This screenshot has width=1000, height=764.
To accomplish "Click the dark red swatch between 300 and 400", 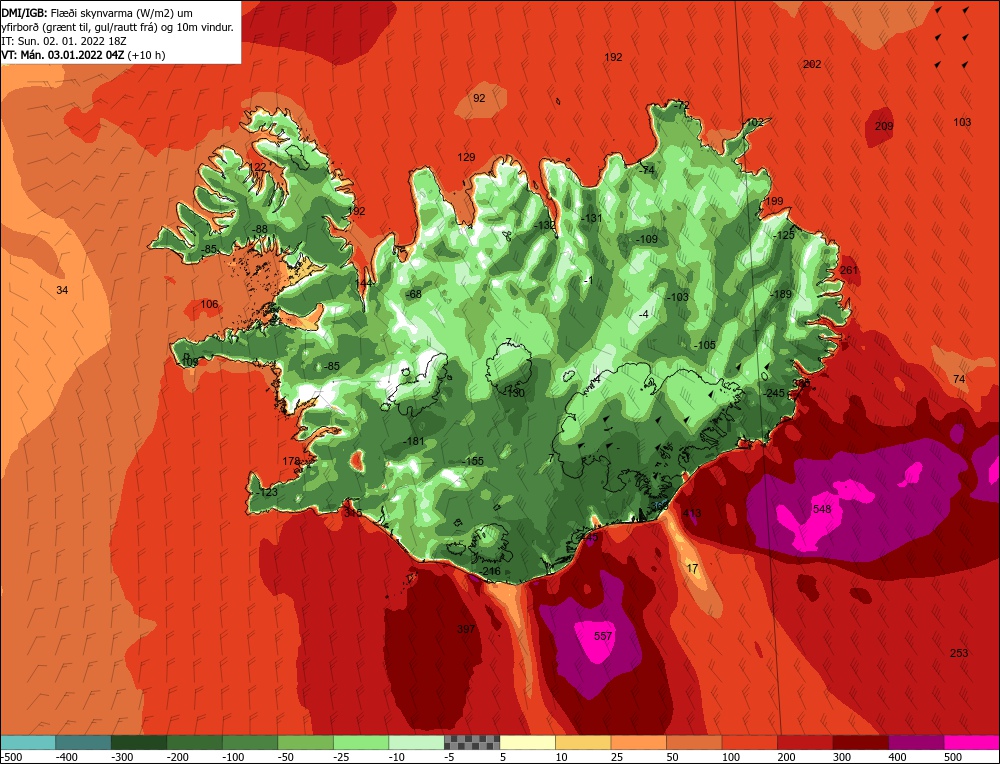I will (861, 742).
